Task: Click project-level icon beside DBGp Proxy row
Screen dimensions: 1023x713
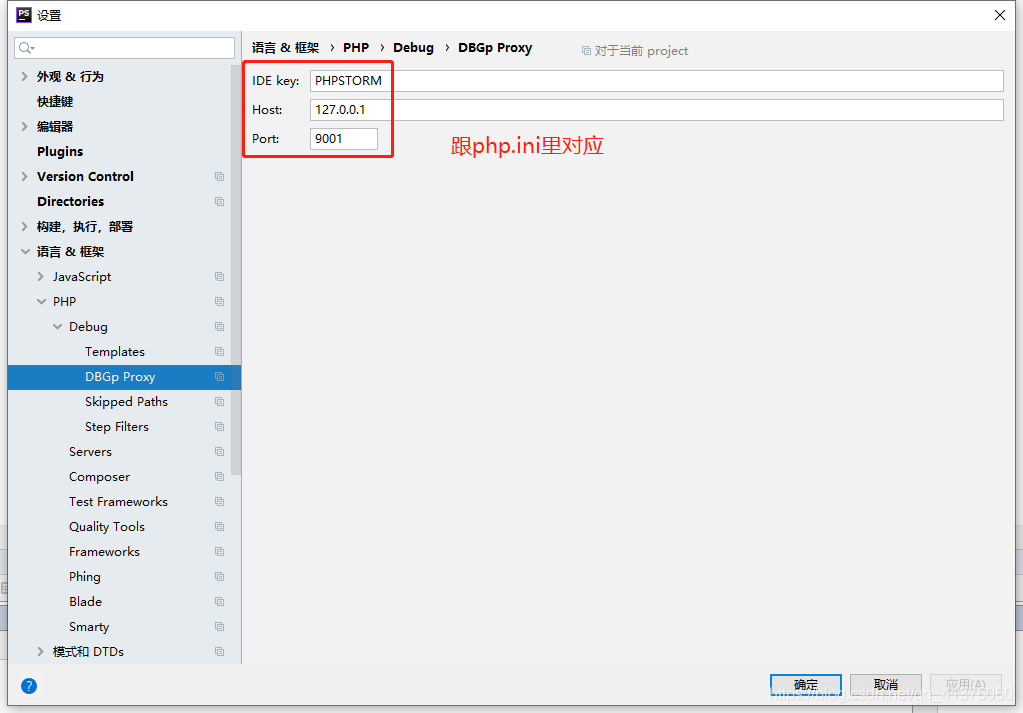Action: tap(219, 376)
